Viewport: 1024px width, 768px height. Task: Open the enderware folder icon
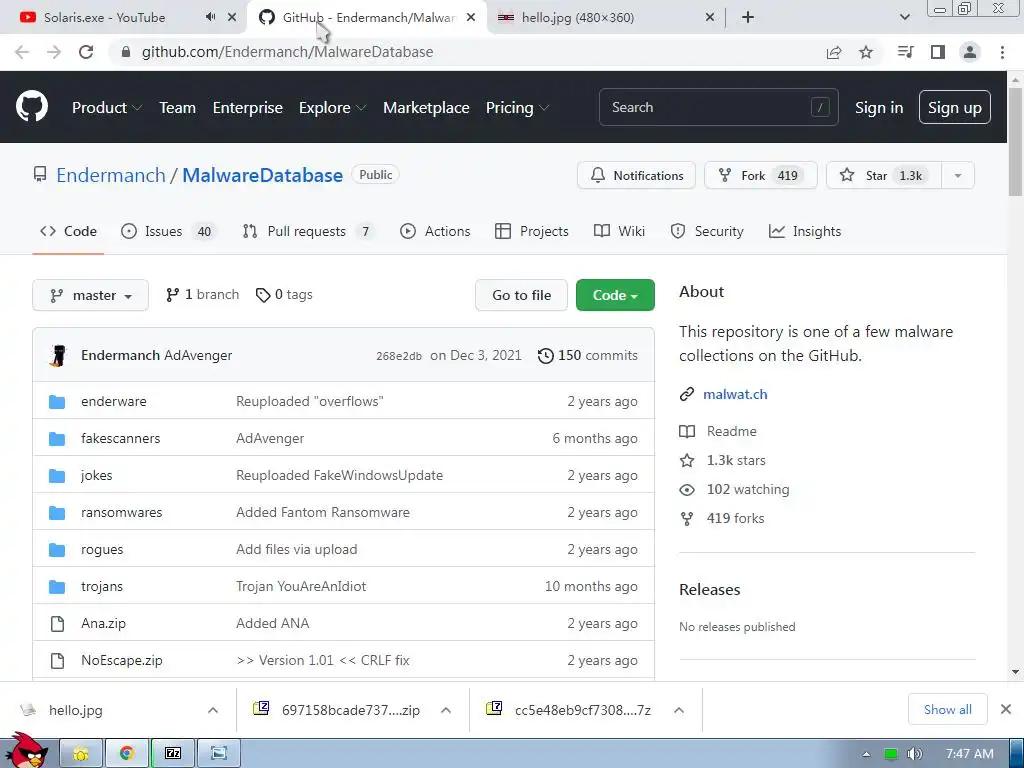tap(57, 402)
